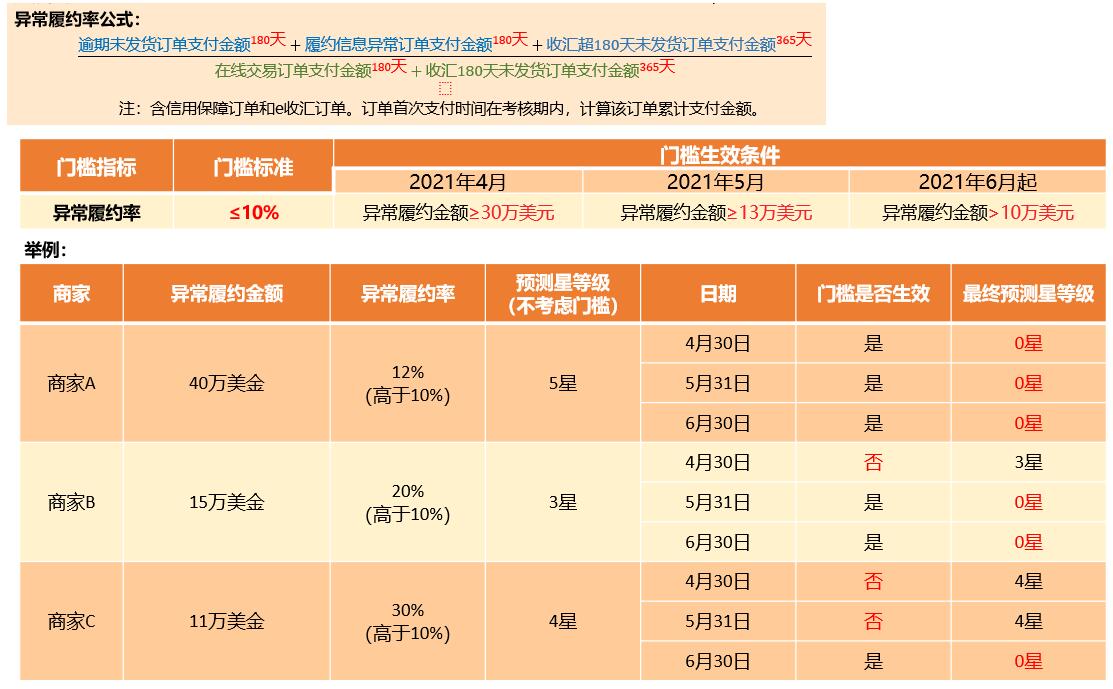Click the 门槛标准 header cell

pyautogui.click(x=253, y=166)
